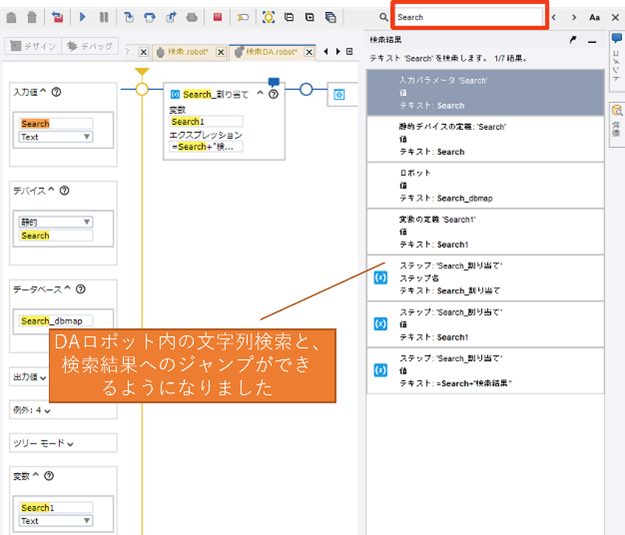Click the Expand step (plus box) icon
Image resolution: width=625 pixels, height=535 pixels.
pyautogui.click(x=309, y=17)
